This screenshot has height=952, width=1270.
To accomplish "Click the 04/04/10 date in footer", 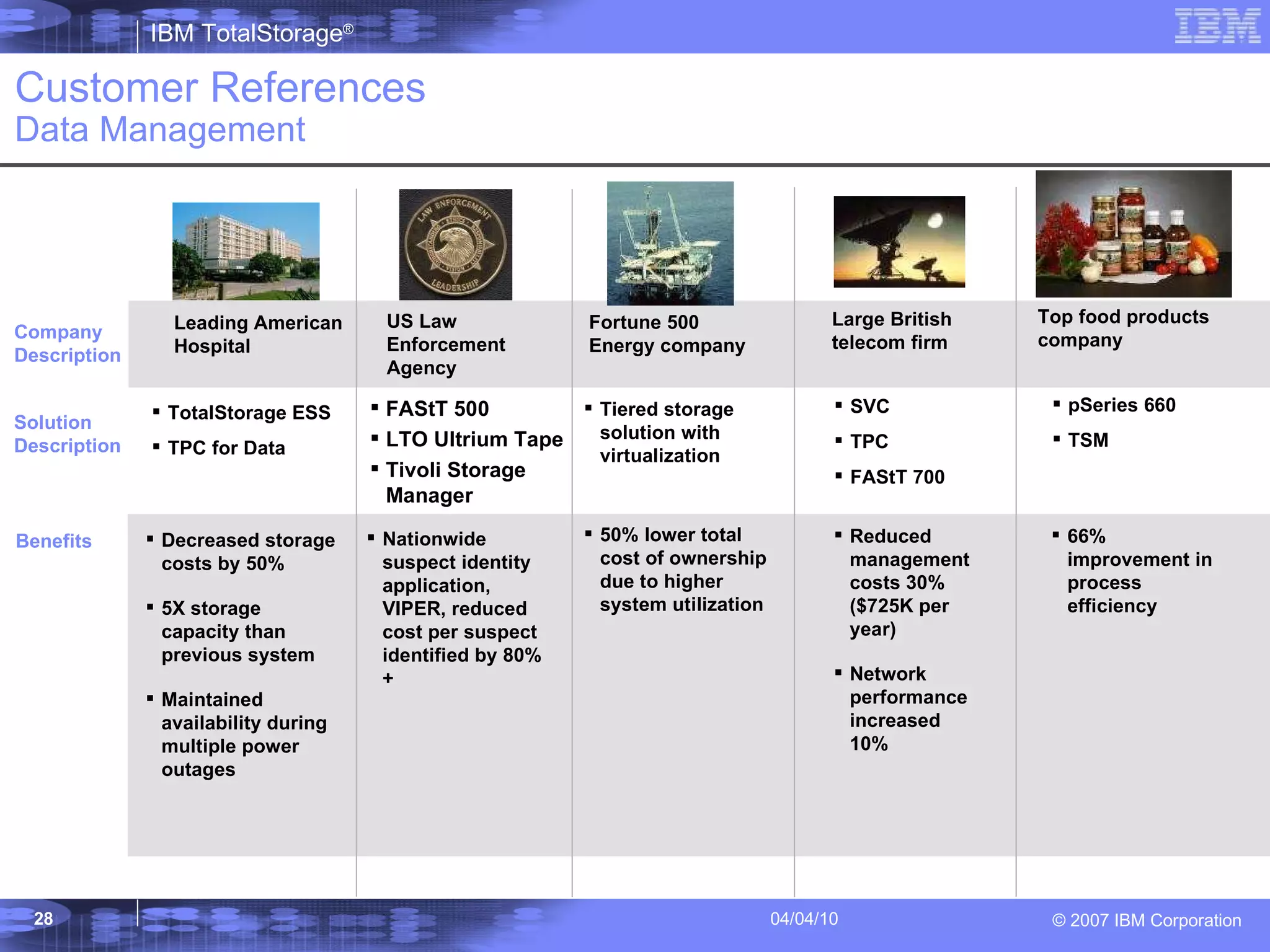I will coord(804,919).
